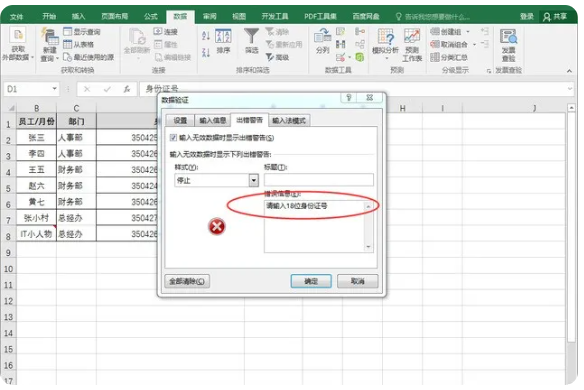
Task: Switch to 视图 (View) ribbon tab
Action: click(x=239, y=16)
